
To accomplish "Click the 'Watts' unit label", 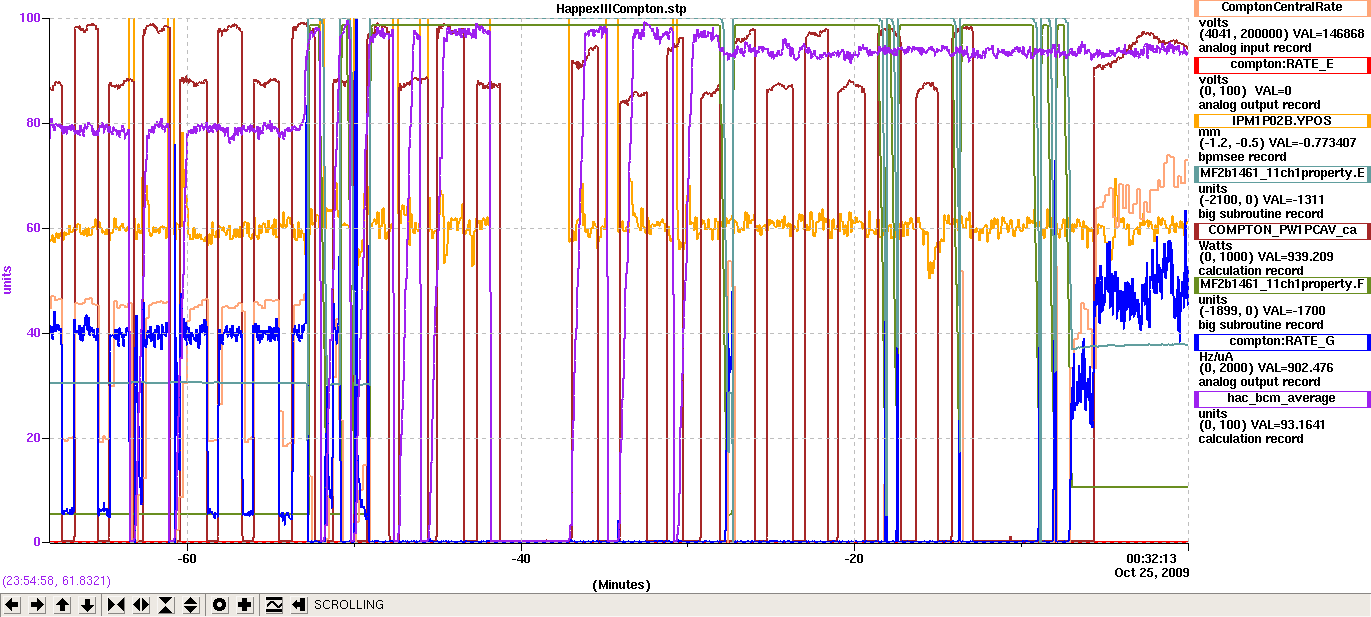I will [1217, 244].
